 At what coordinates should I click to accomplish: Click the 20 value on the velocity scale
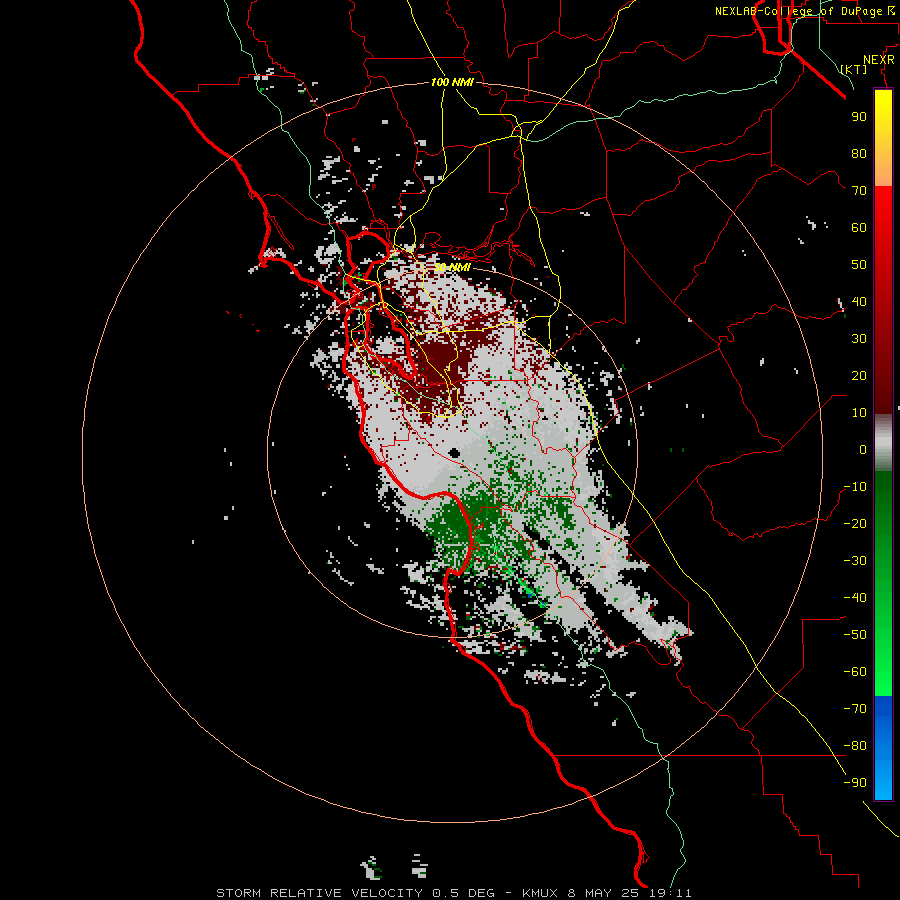[859, 375]
